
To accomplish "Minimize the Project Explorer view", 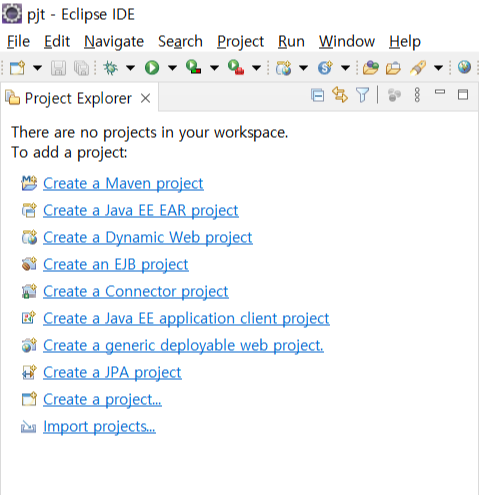I will point(440,92).
